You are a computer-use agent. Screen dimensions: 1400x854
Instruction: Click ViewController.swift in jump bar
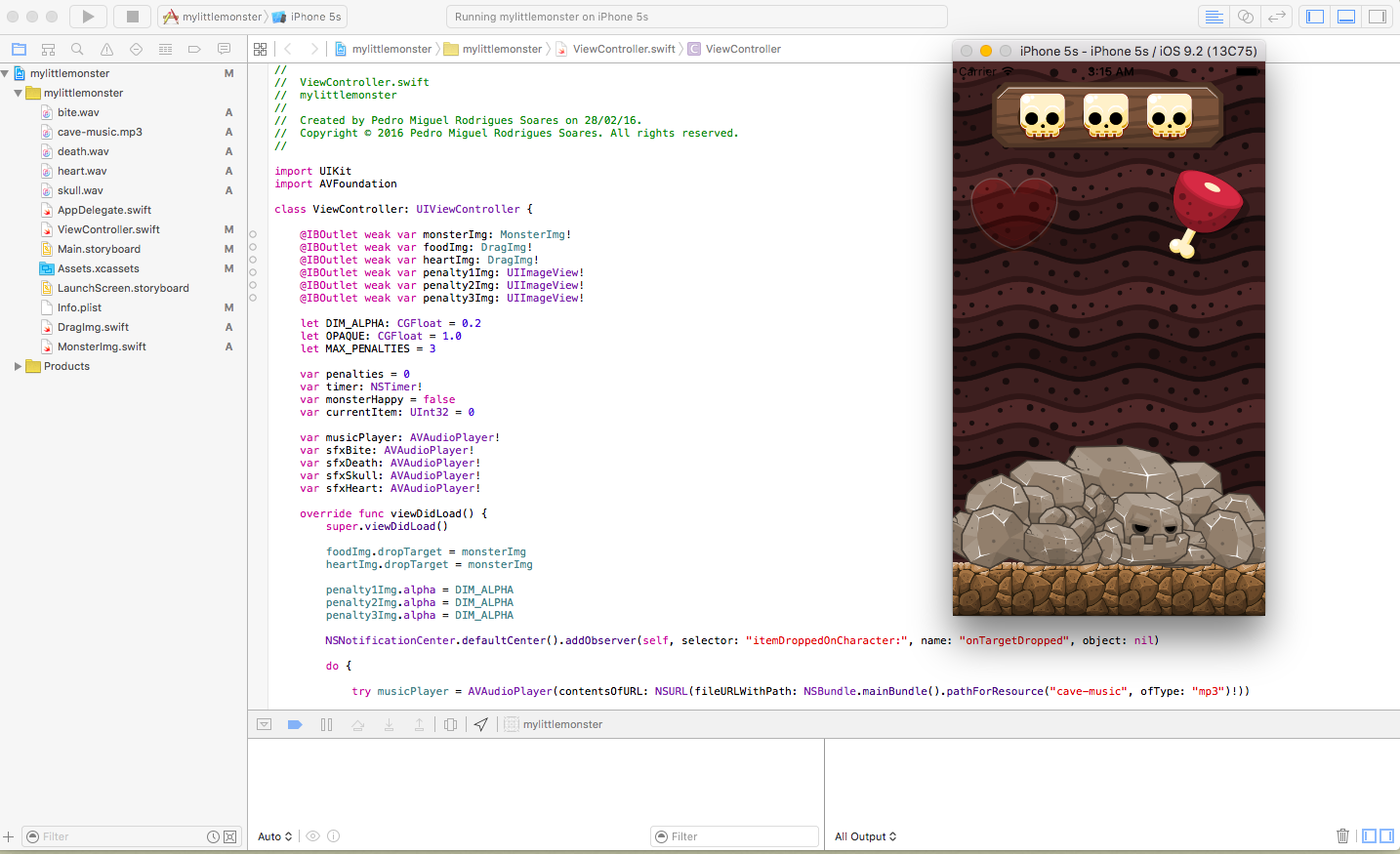tap(616, 49)
